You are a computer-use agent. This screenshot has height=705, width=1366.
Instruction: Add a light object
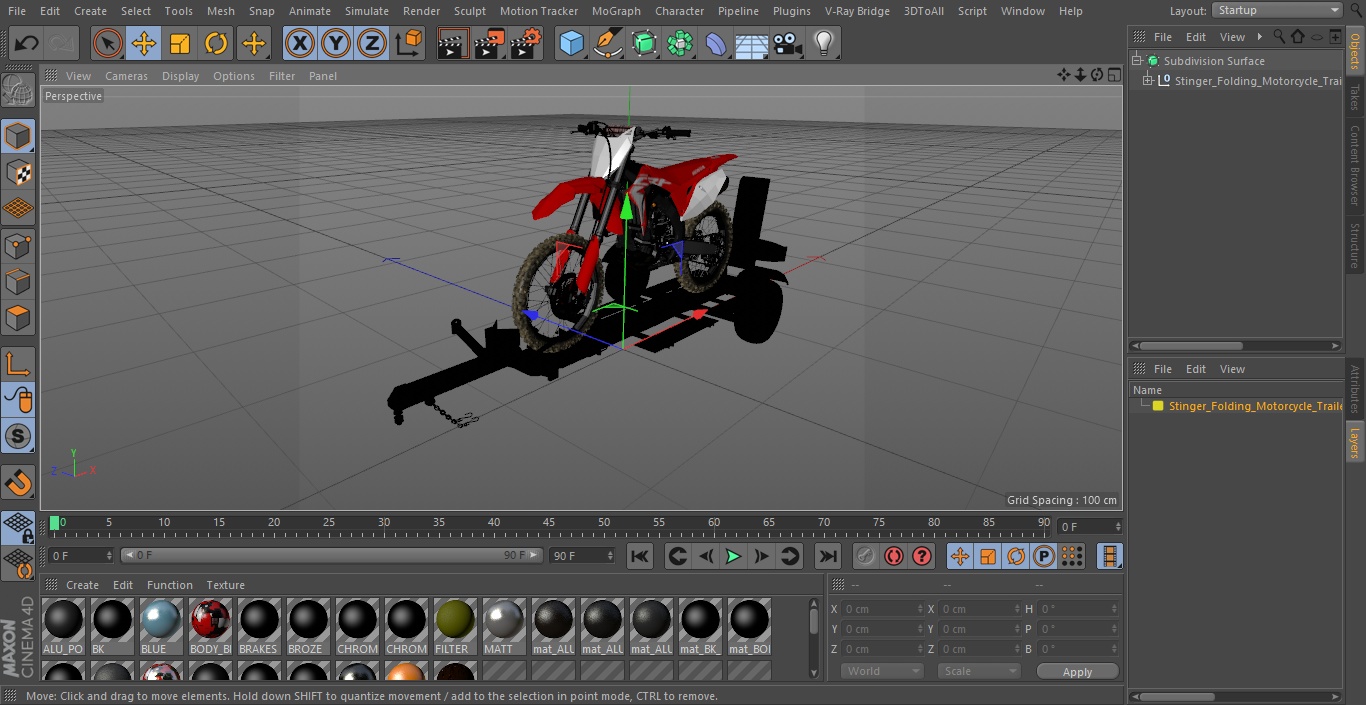824,43
